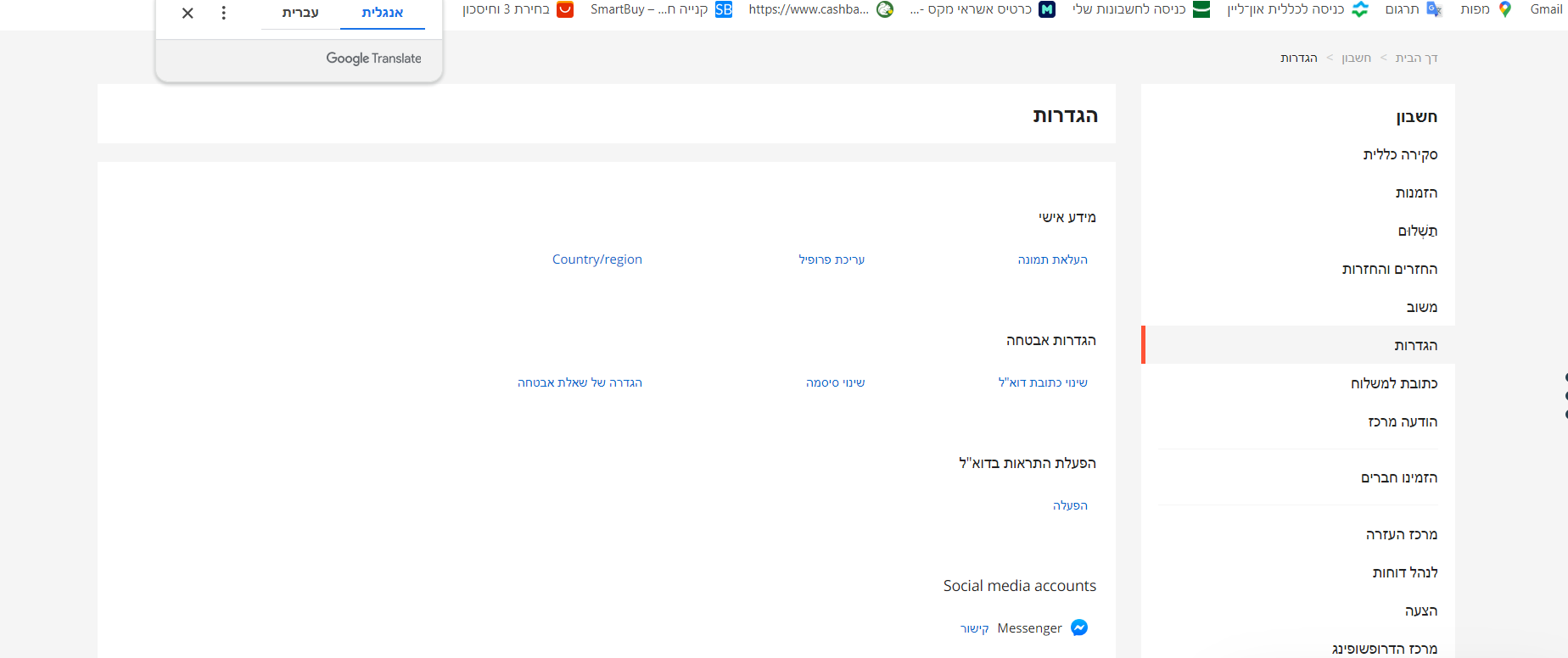This screenshot has height=658, width=1568.
Task: Open הזמינו חברים in the sidebar
Action: (1399, 477)
